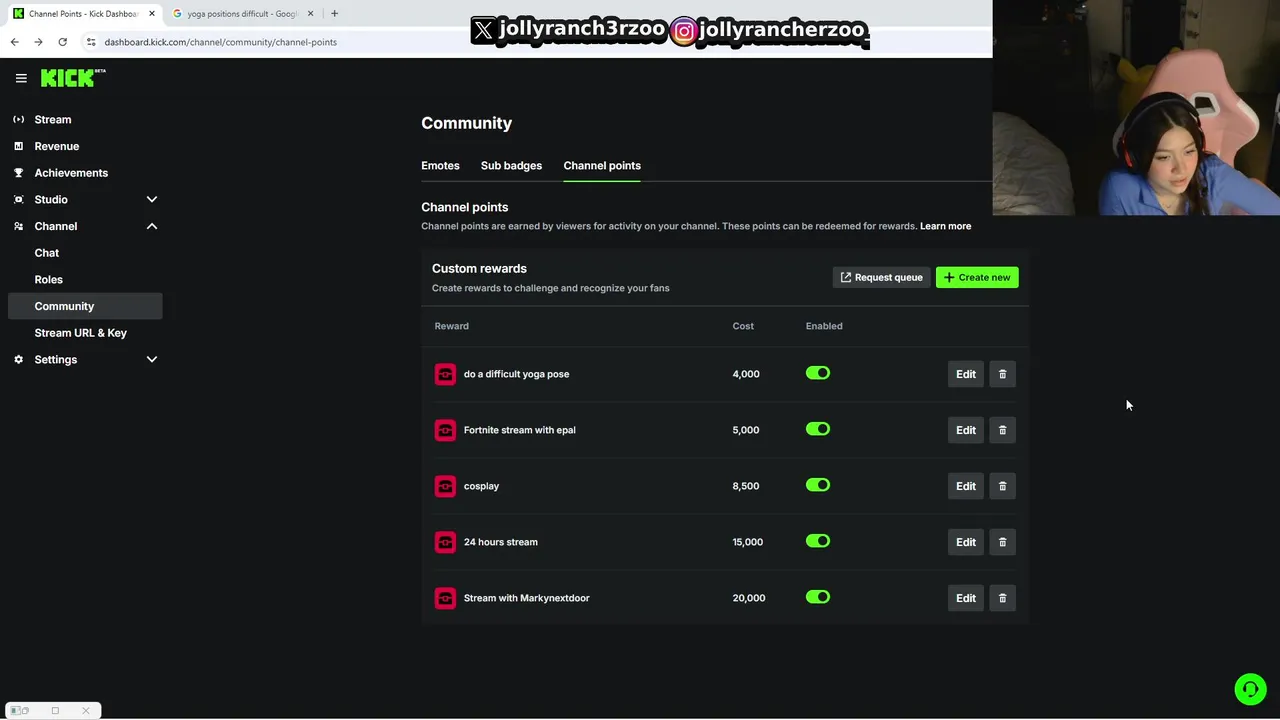Collapse the Channel section chevron
Screen dimensions: 1280x720
152,226
